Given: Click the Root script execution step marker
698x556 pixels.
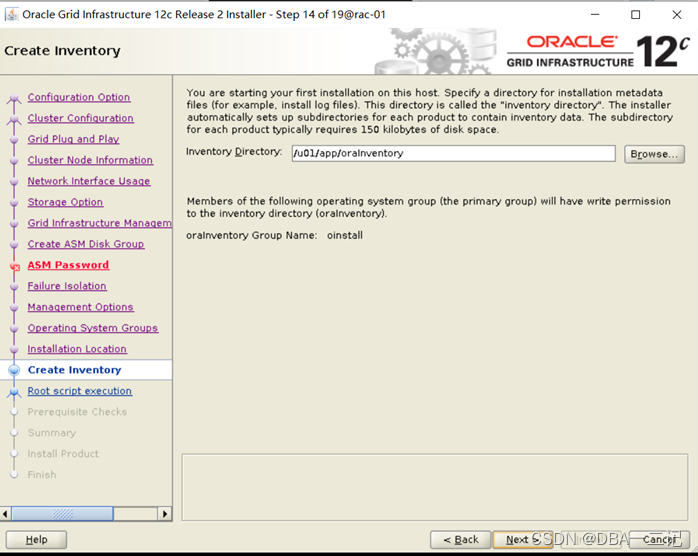Looking at the screenshot, I should 14,392.
